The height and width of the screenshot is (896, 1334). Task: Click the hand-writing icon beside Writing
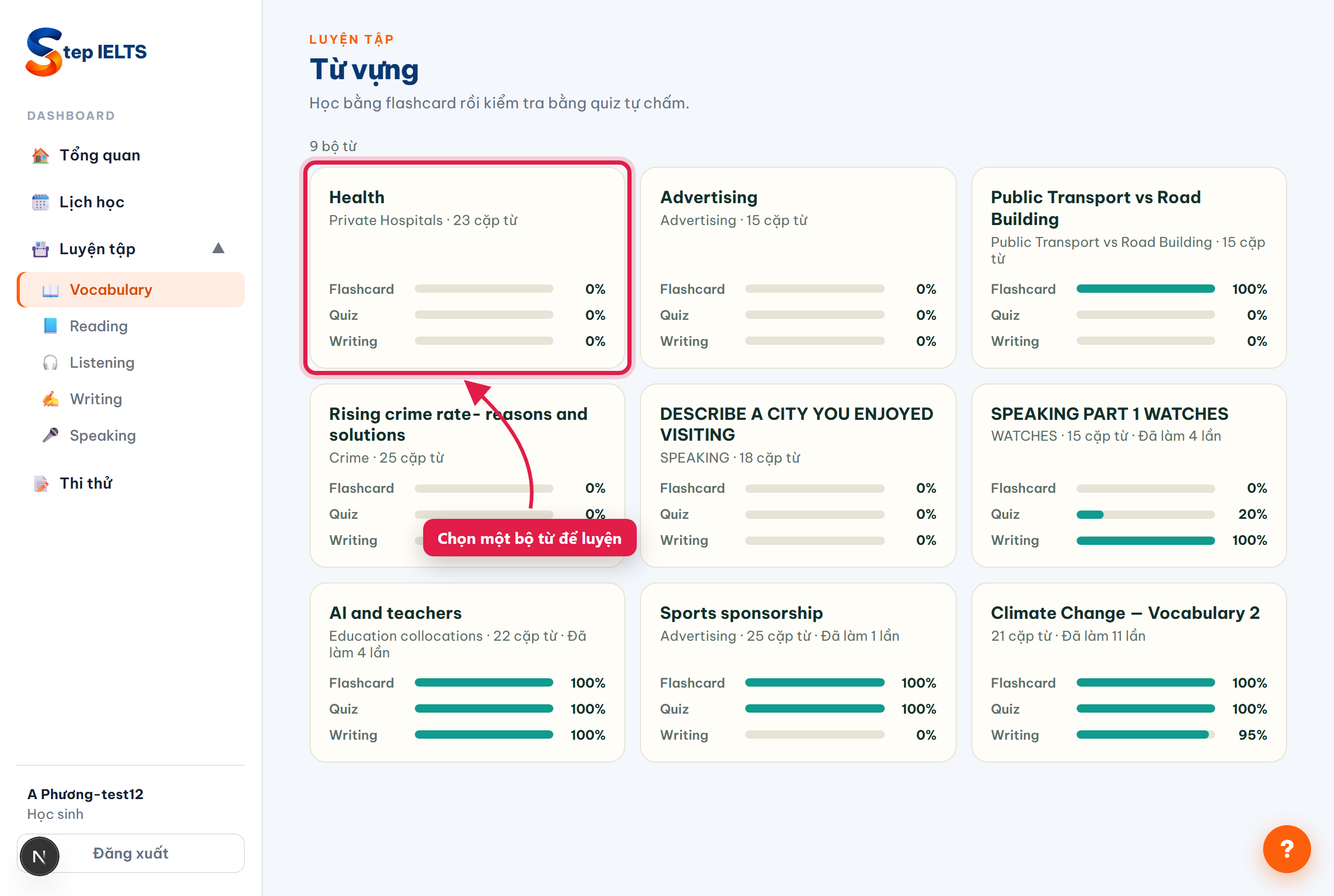pos(51,399)
